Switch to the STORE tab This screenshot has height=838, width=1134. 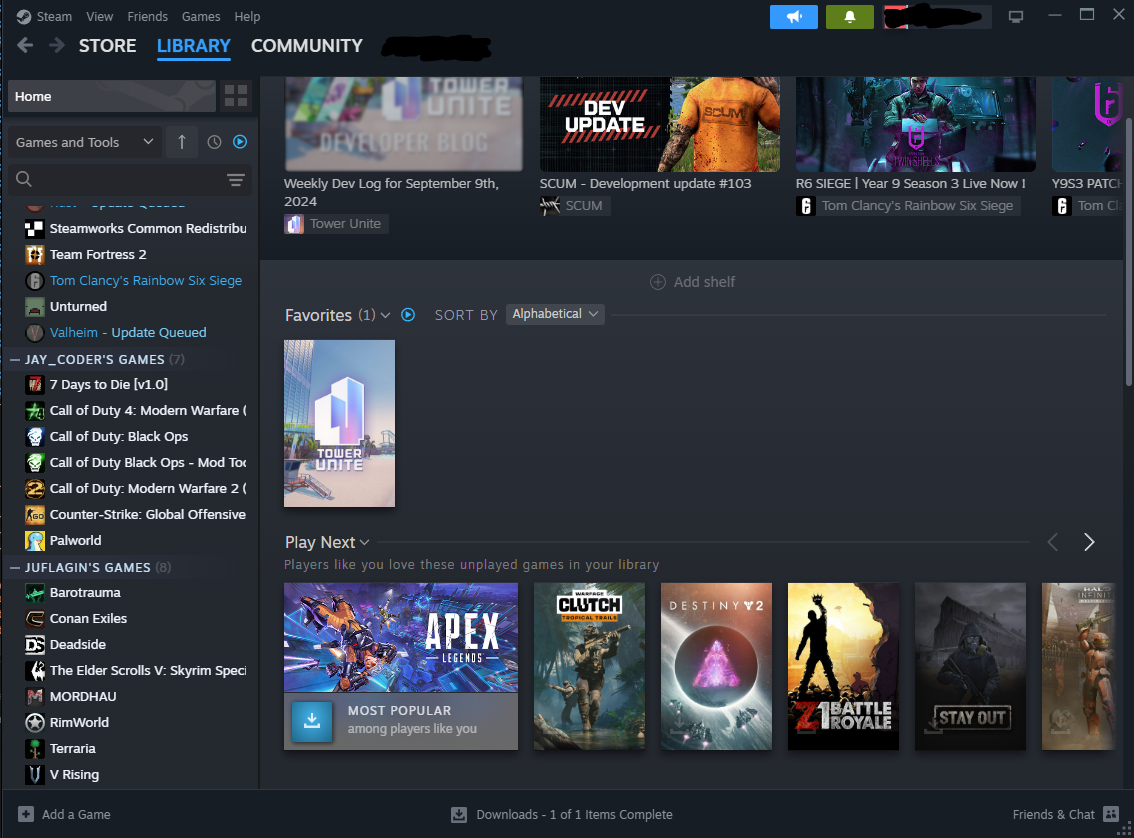tap(107, 46)
